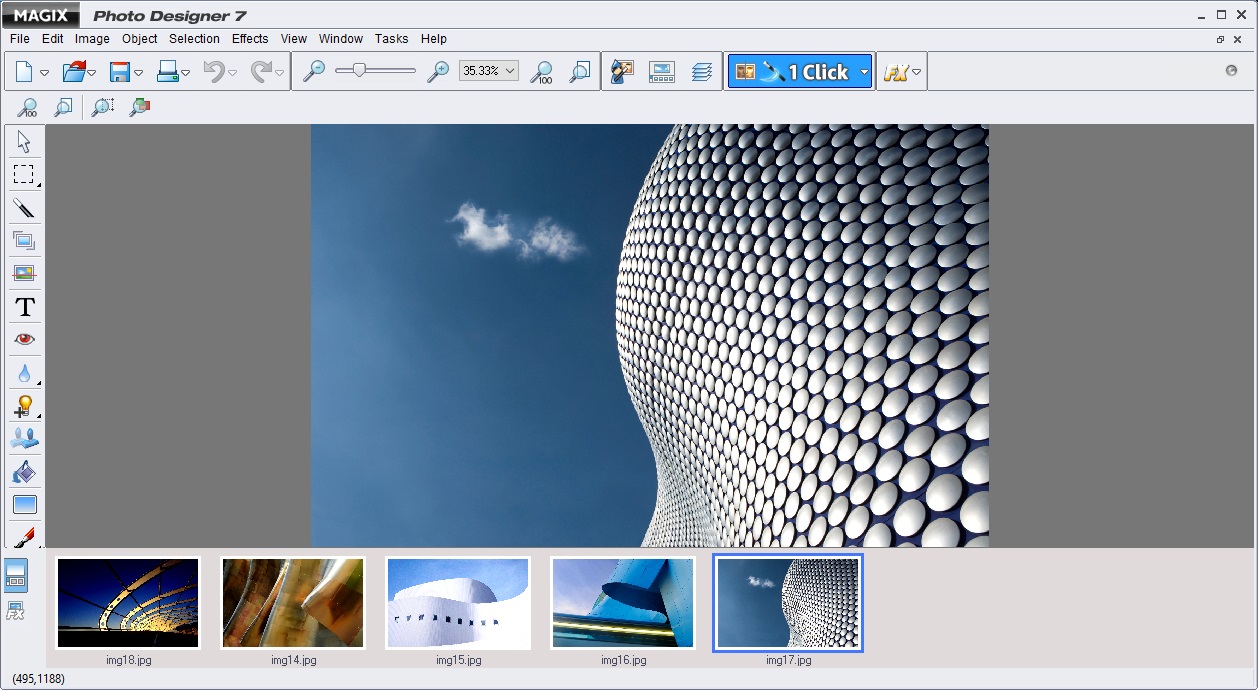Expand the Undo history dropdown arrow
Image resolution: width=1258 pixels, height=690 pixels.
coord(233,73)
